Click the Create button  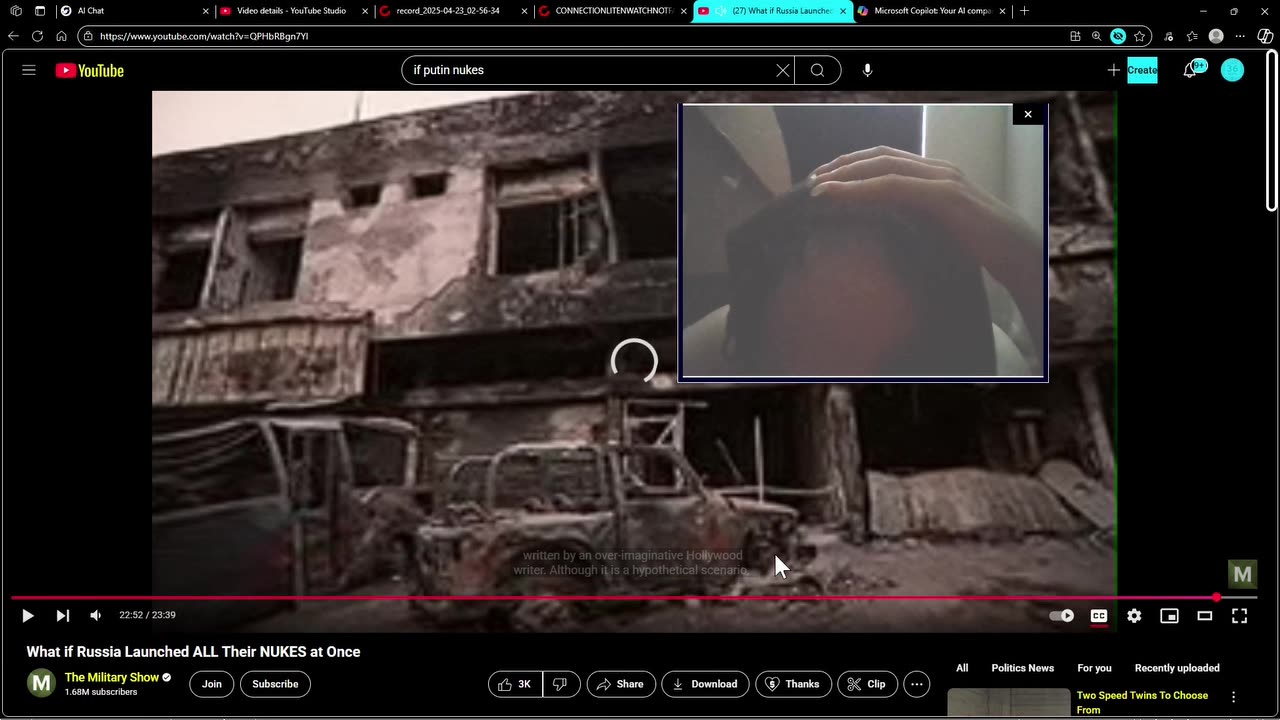pyautogui.click(x=1142, y=70)
